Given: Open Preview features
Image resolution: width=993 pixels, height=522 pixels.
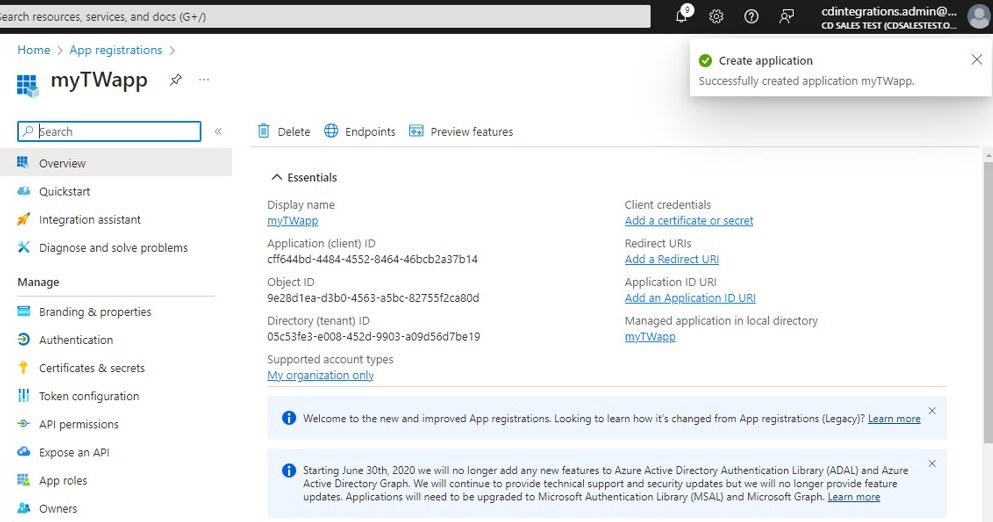Looking at the screenshot, I should pyautogui.click(x=461, y=132).
